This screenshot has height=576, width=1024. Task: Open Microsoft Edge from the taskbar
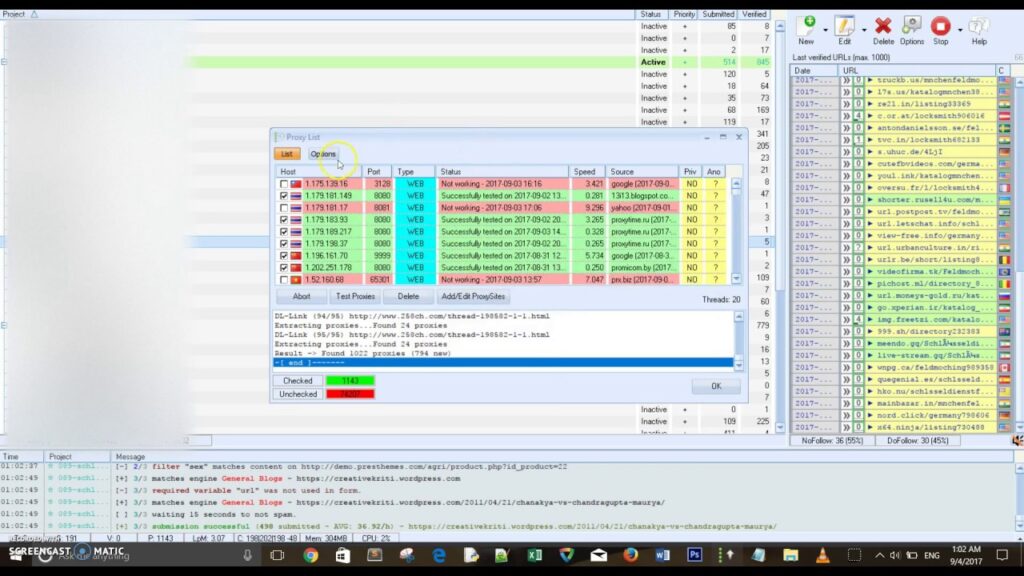(x=439, y=555)
